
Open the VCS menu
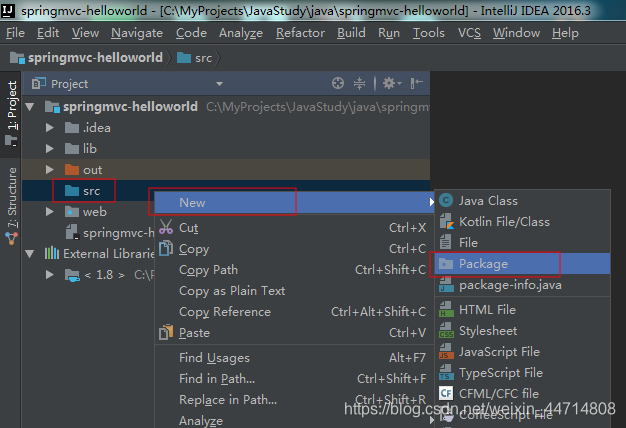tap(469, 33)
